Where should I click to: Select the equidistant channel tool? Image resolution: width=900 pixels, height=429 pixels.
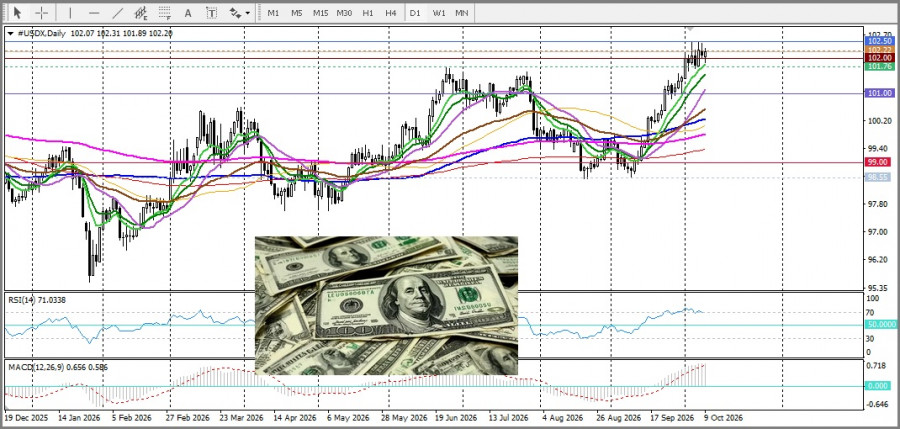(141, 12)
